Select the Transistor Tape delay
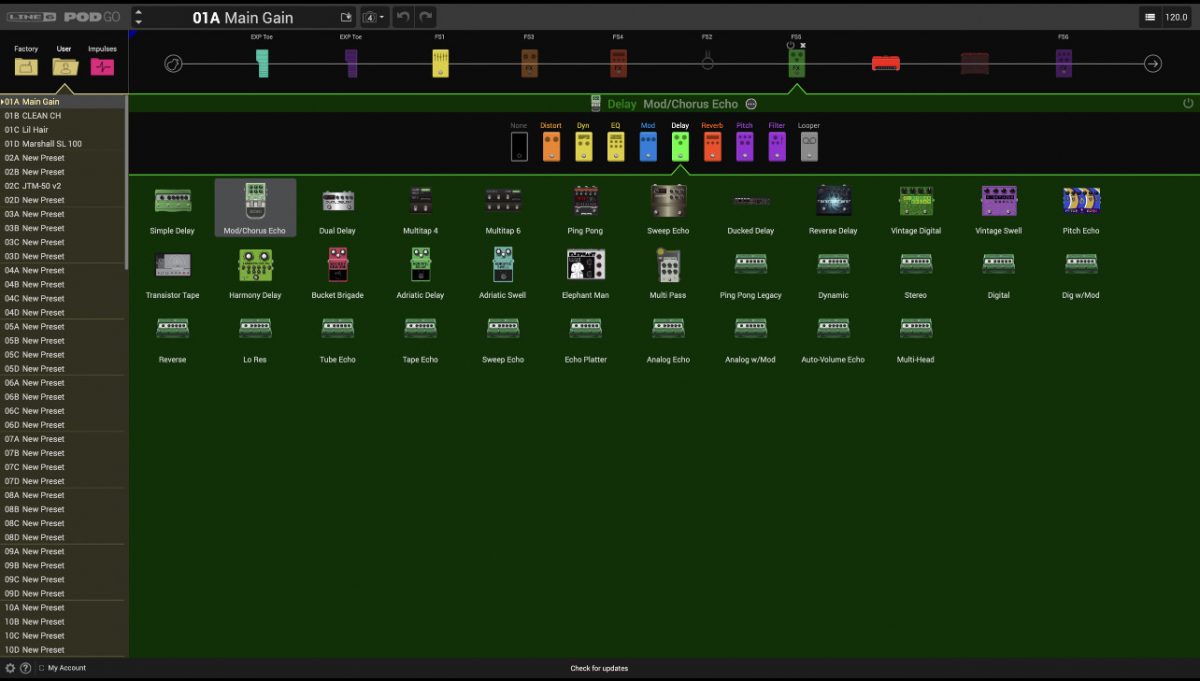 point(172,274)
